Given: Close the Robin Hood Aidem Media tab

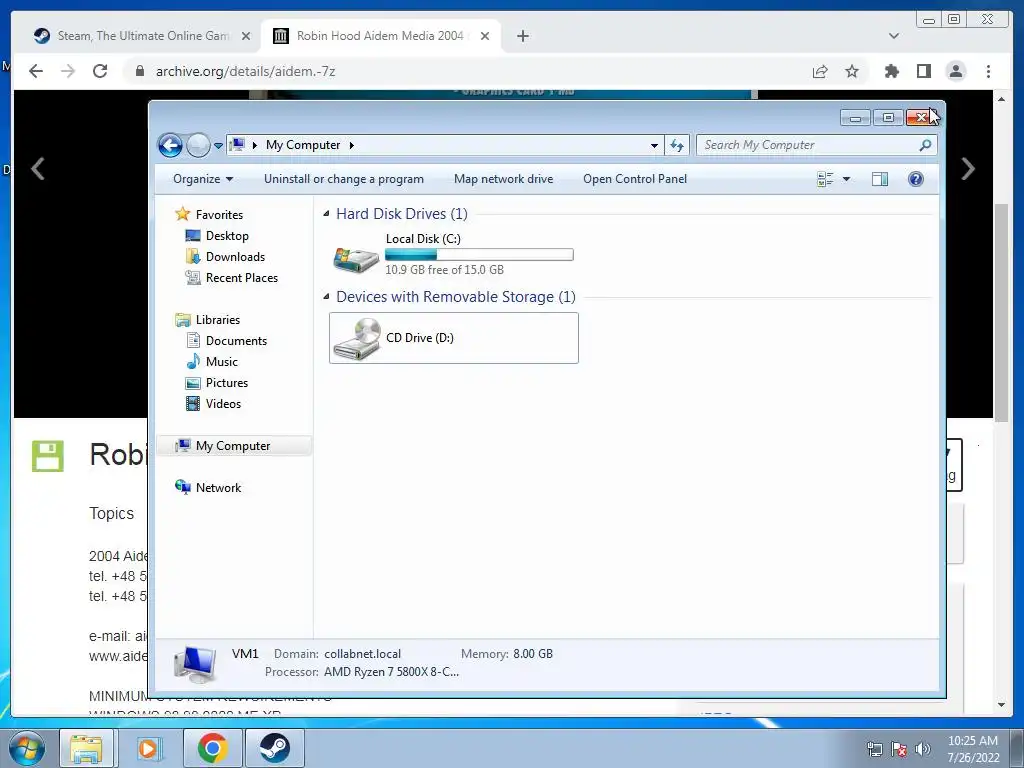Looking at the screenshot, I should [x=485, y=36].
